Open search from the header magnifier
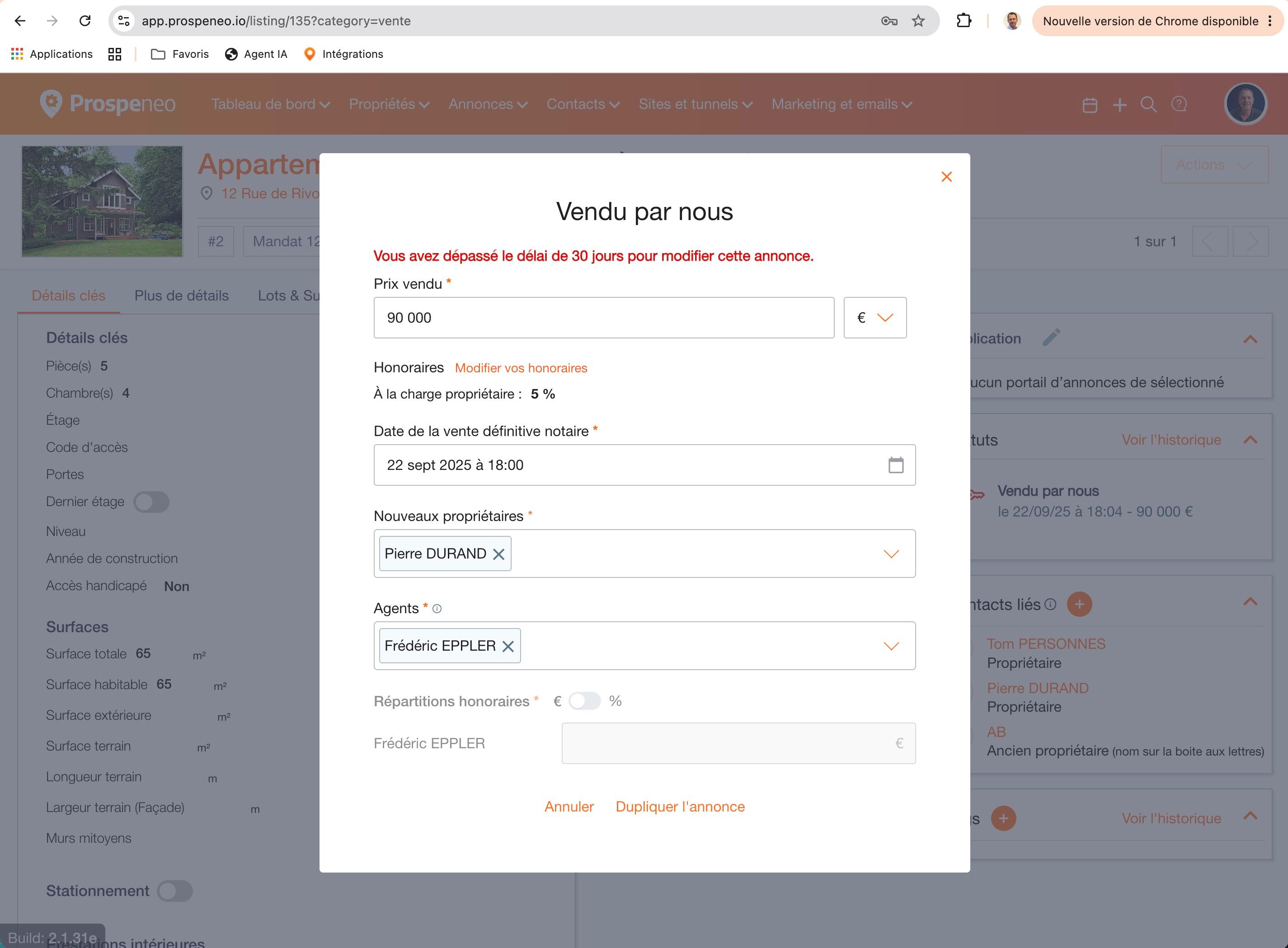1288x948 pixels. click(x=1148, y=104)
